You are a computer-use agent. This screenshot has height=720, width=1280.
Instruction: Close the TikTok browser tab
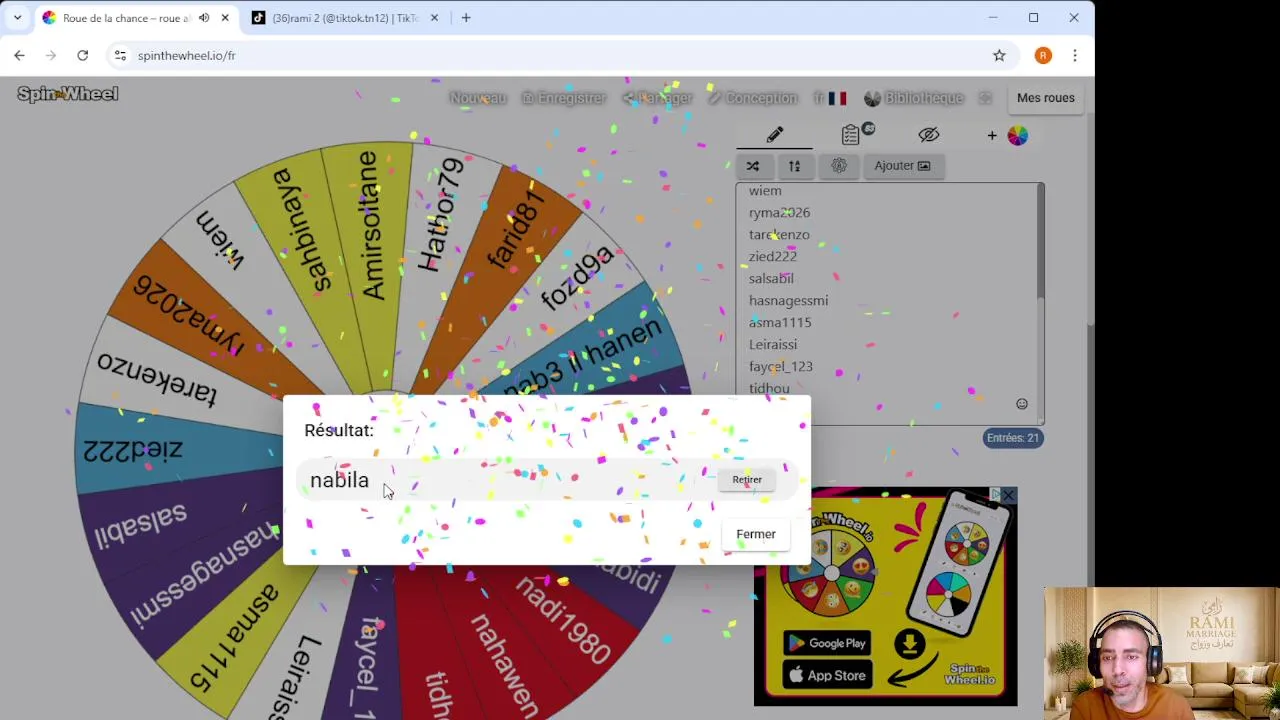(434, 18)
